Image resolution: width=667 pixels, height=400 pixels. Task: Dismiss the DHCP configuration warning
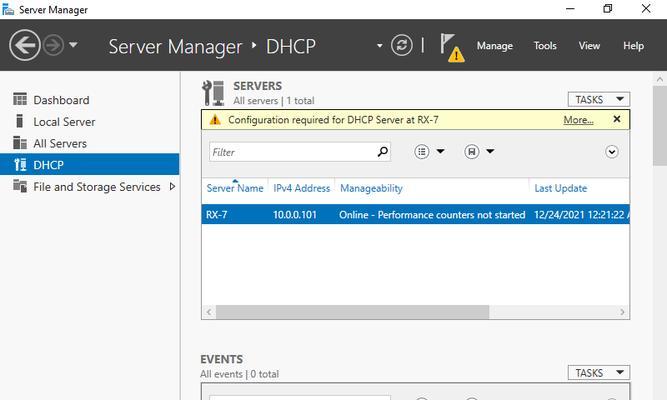click(617, 119)
